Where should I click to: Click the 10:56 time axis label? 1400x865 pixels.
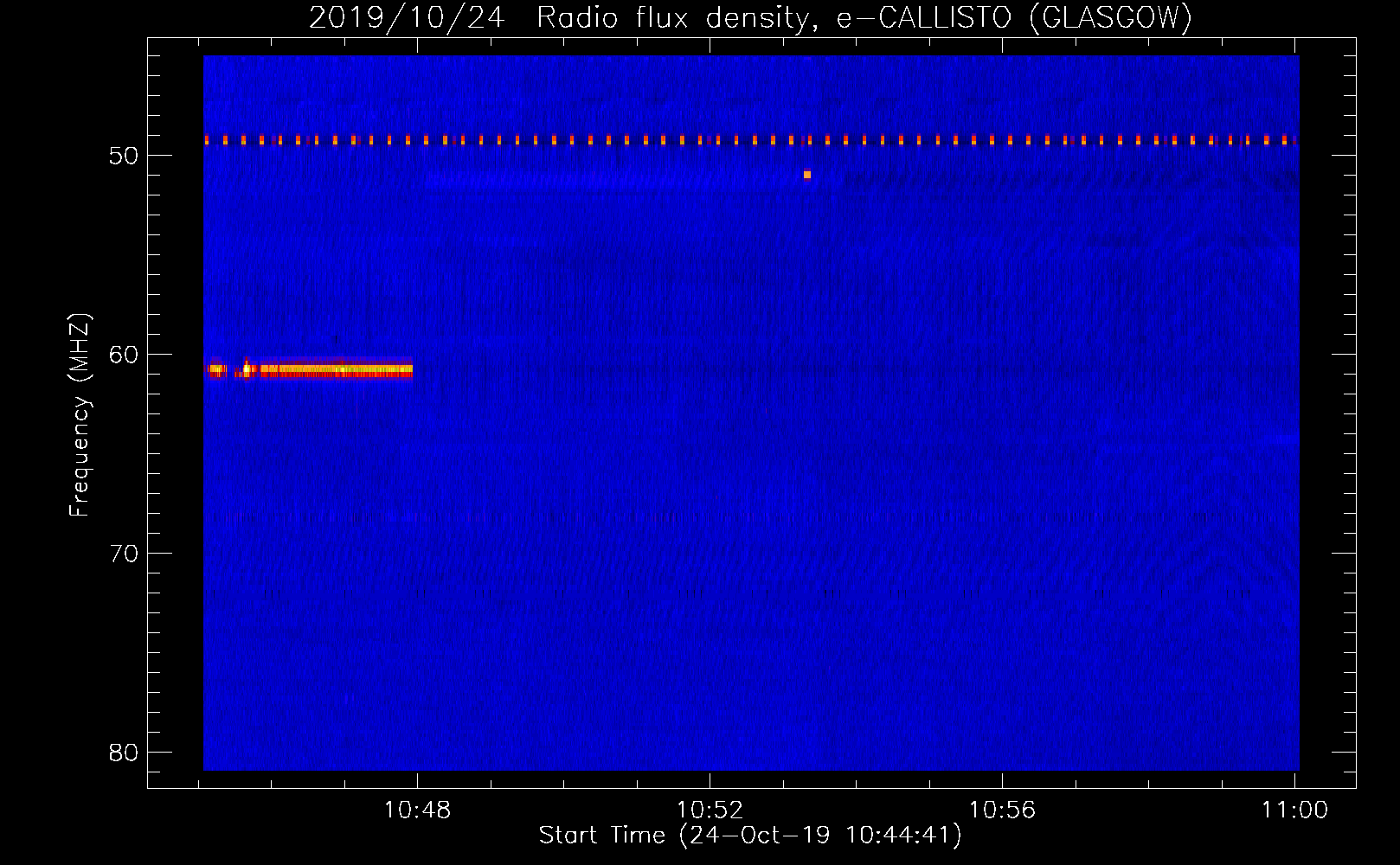(x=1002, y=811)
